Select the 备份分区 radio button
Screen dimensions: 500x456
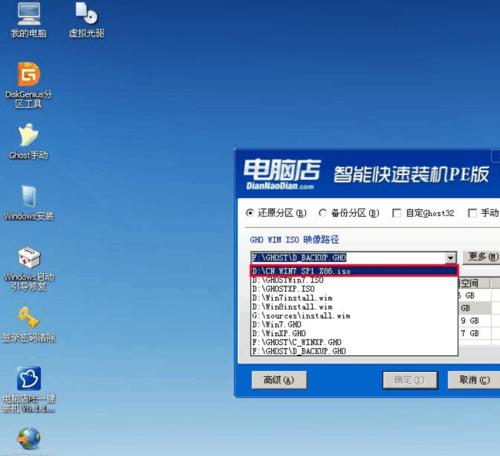(322, 212)
